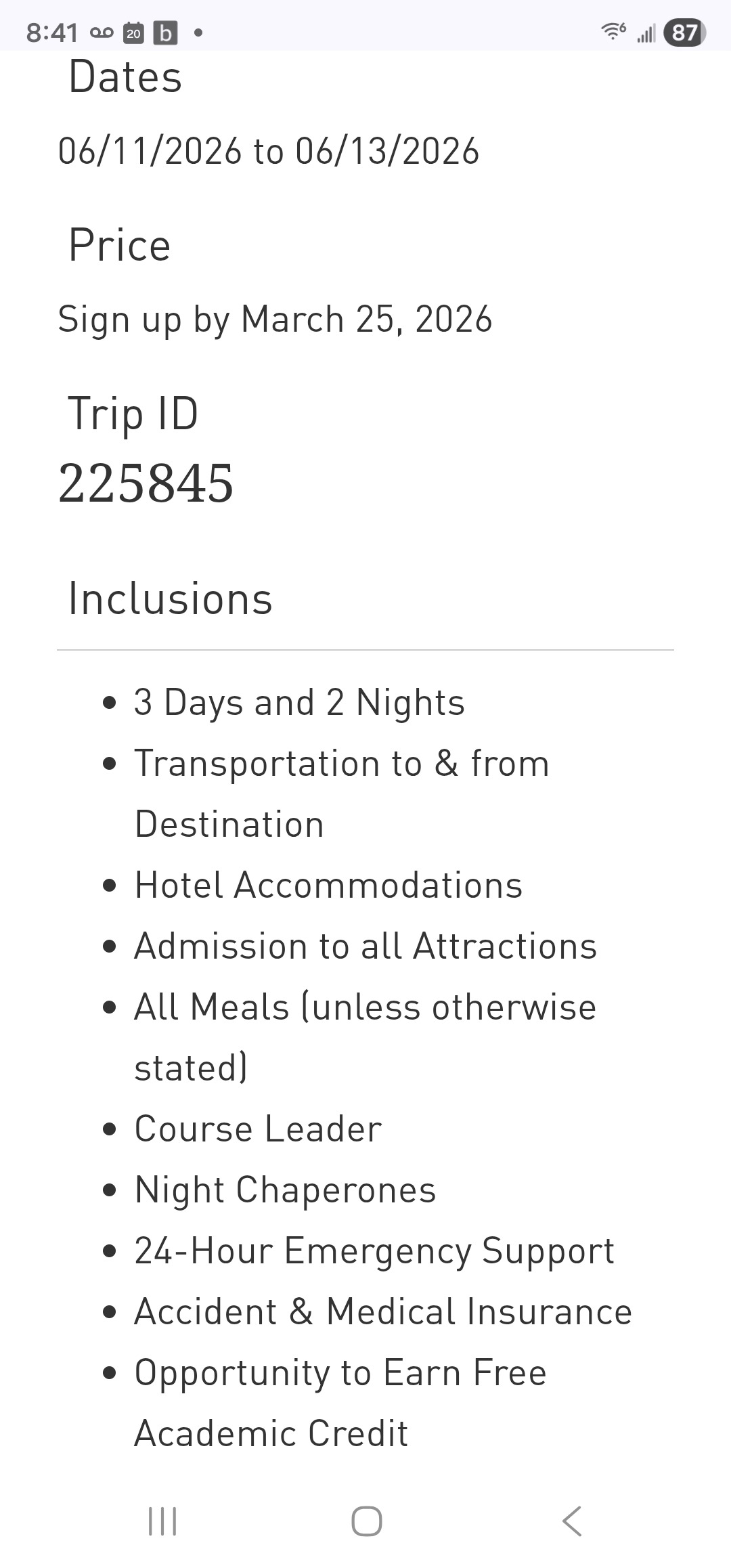Tap the Trip ID number 225845
731x1568 pixels.
(146, 483)
